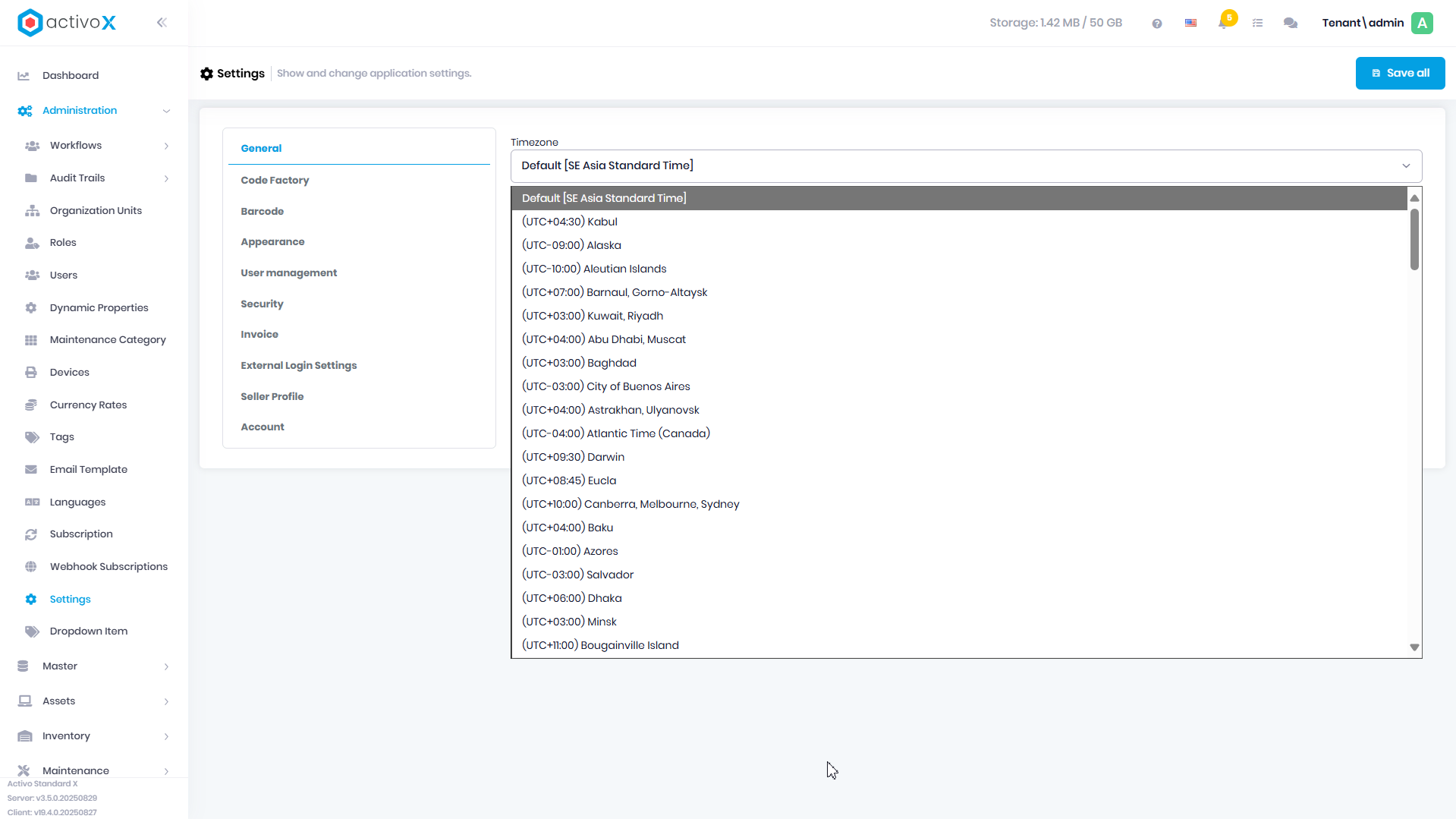1456x819 pixels.
Task: Expand the Maintenance menu chevron
Action: pyautogui.click(x=166, y=771)
